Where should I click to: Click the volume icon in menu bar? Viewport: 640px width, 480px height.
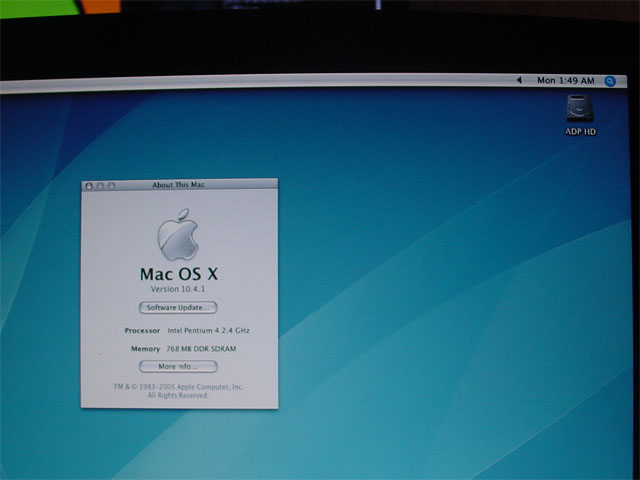coord(519,80)
